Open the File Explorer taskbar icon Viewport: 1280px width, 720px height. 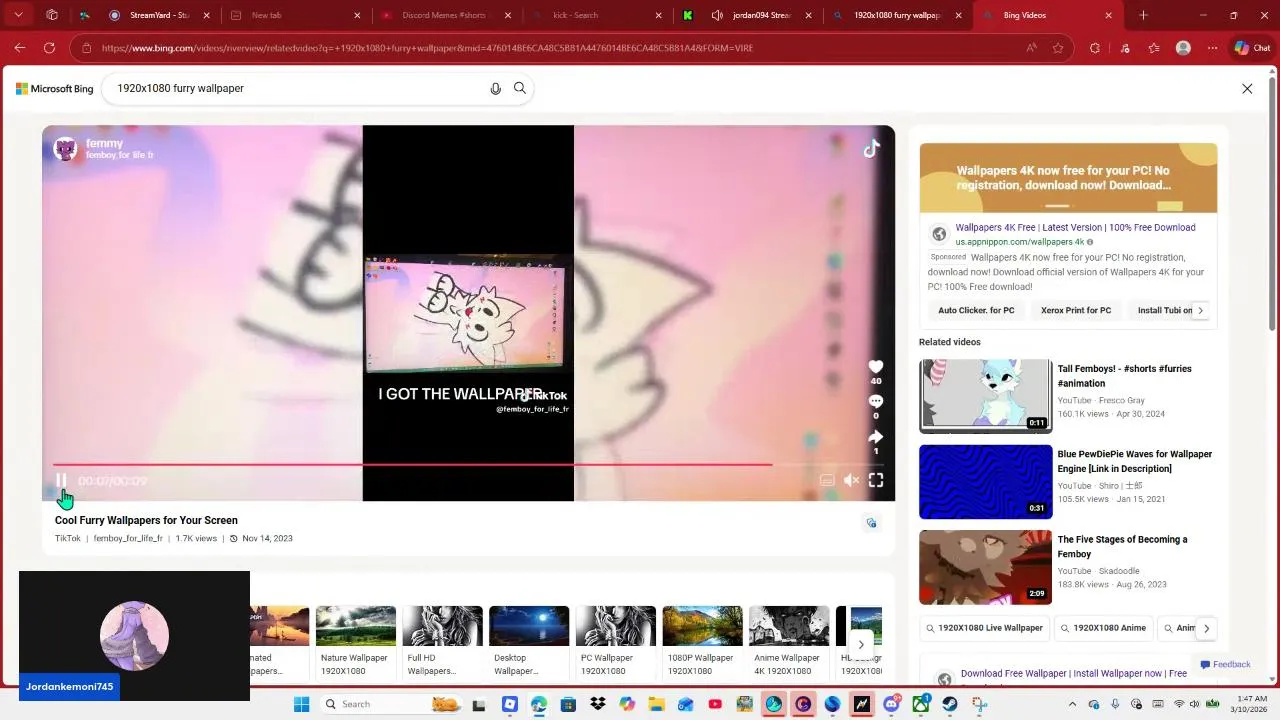point(656,704)
